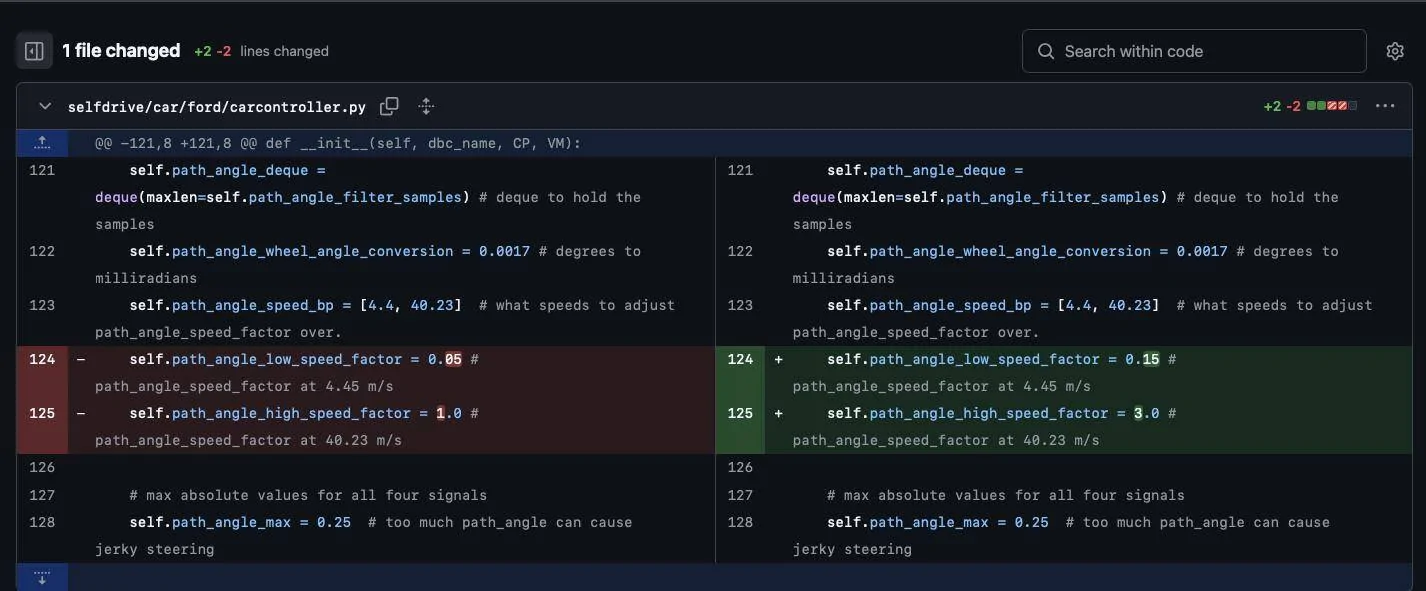
Task: Select added line number 125 on right
Action: point(740,413)
